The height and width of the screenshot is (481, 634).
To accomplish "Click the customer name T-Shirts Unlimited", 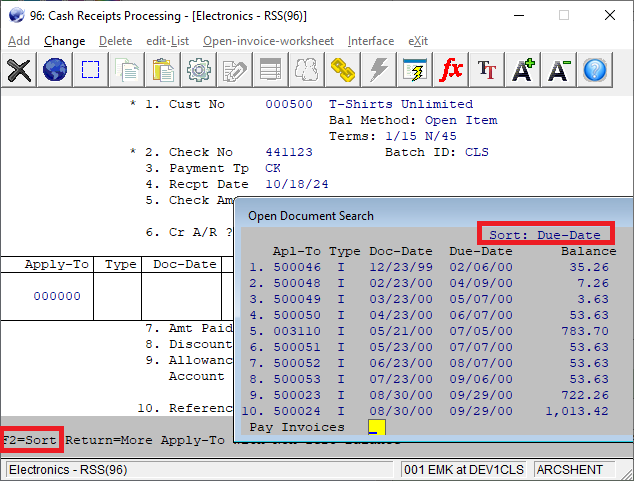I will point(401,104).
